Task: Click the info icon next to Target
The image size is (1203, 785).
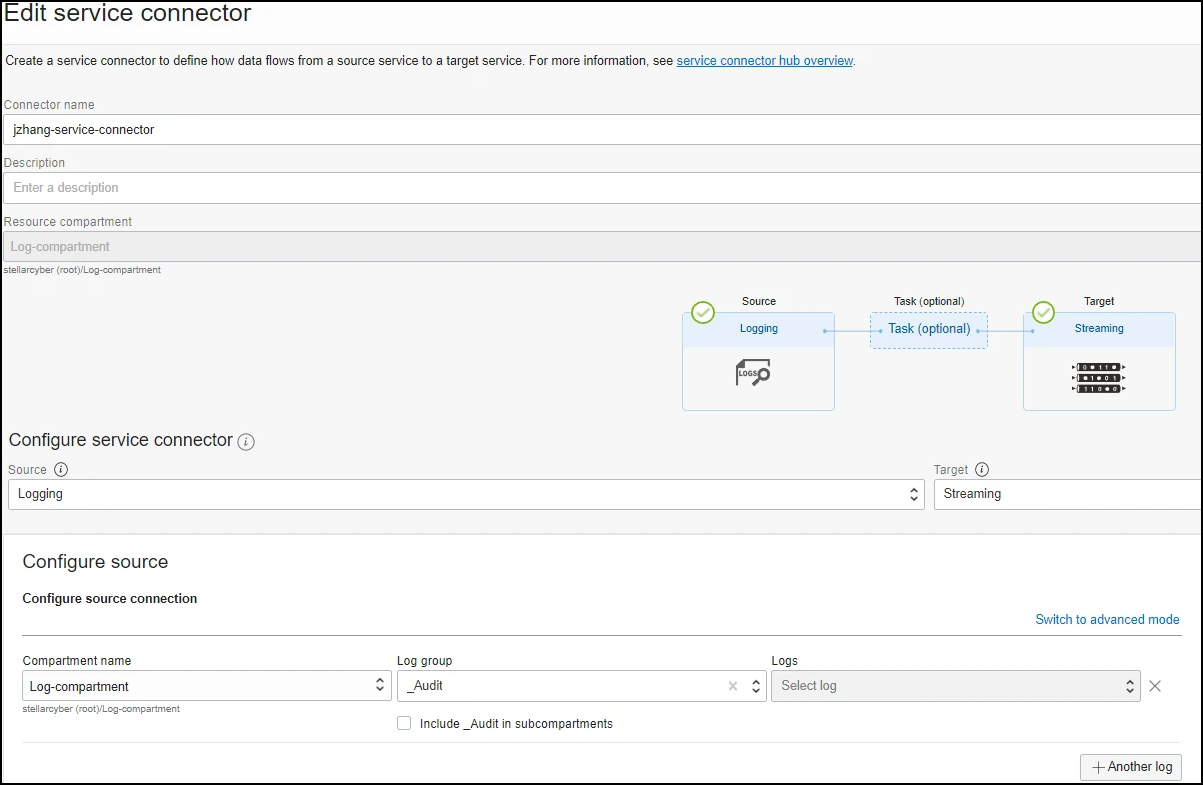Action: [x=981, y=470]
